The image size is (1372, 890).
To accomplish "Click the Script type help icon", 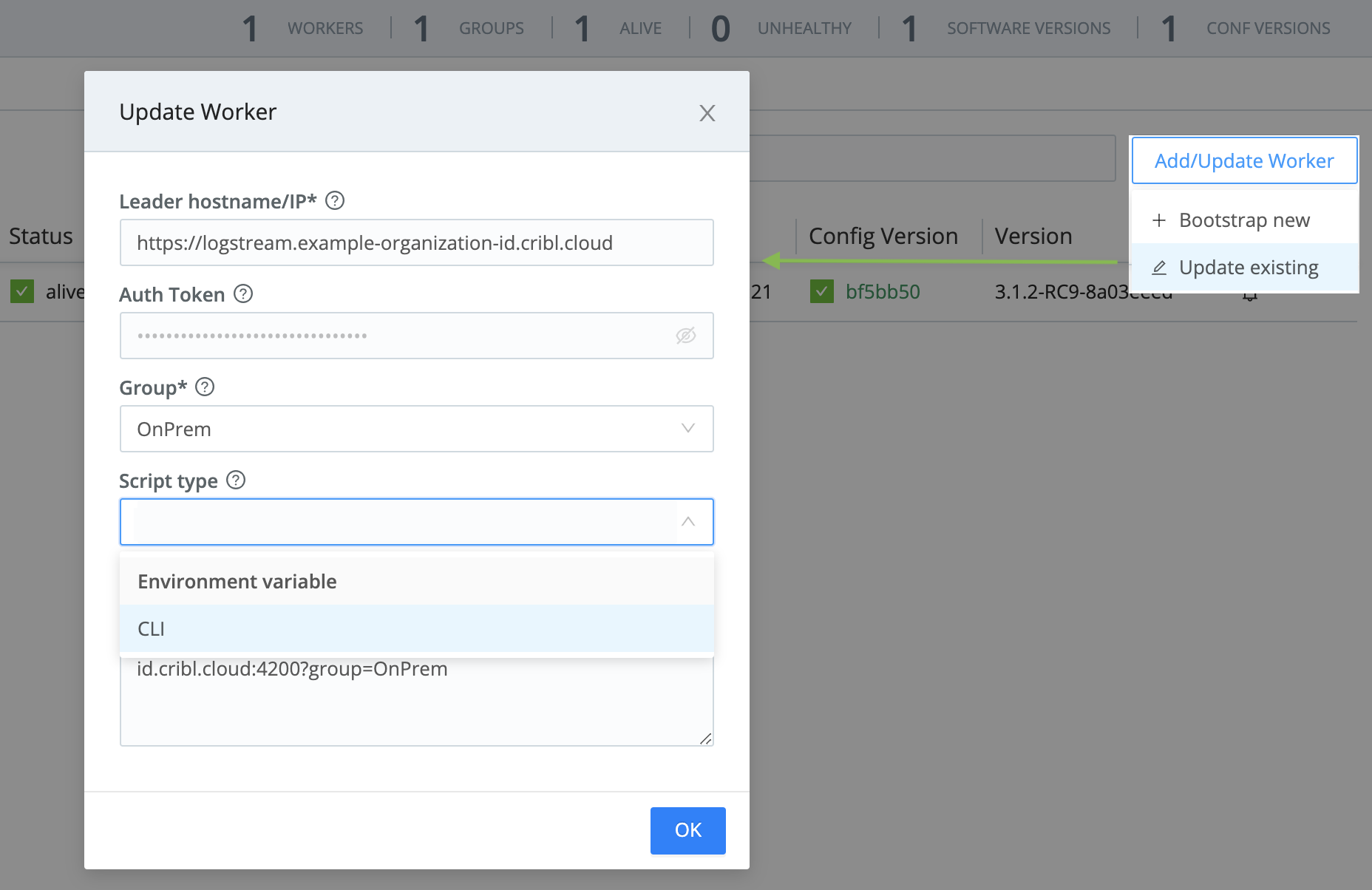I will click(x=236, y=480).
